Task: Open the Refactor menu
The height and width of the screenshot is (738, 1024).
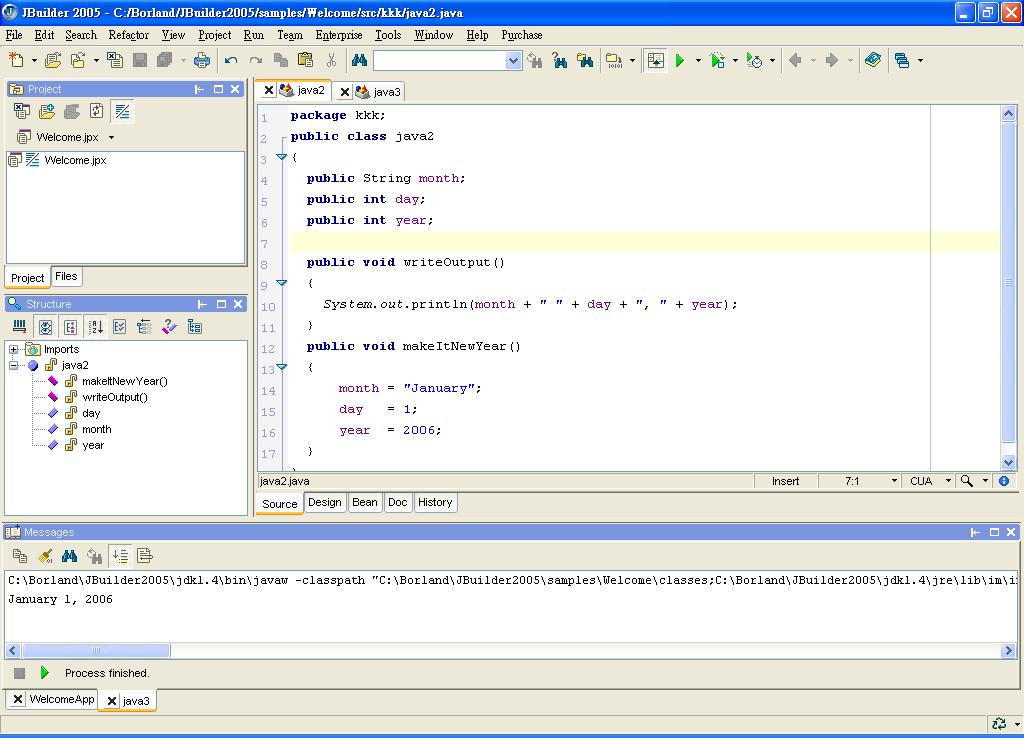Action: pos(129,35)
